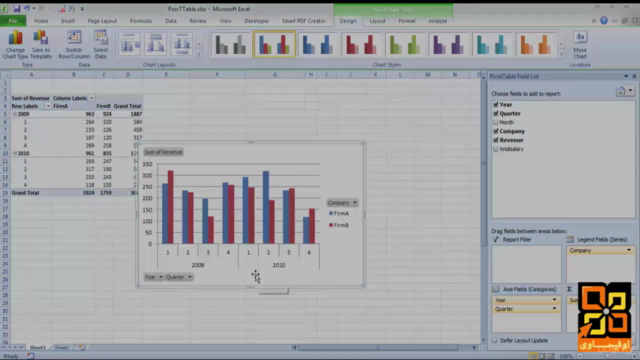
Task: Apply the blue chart style
Action: click(x=318, y=44)
